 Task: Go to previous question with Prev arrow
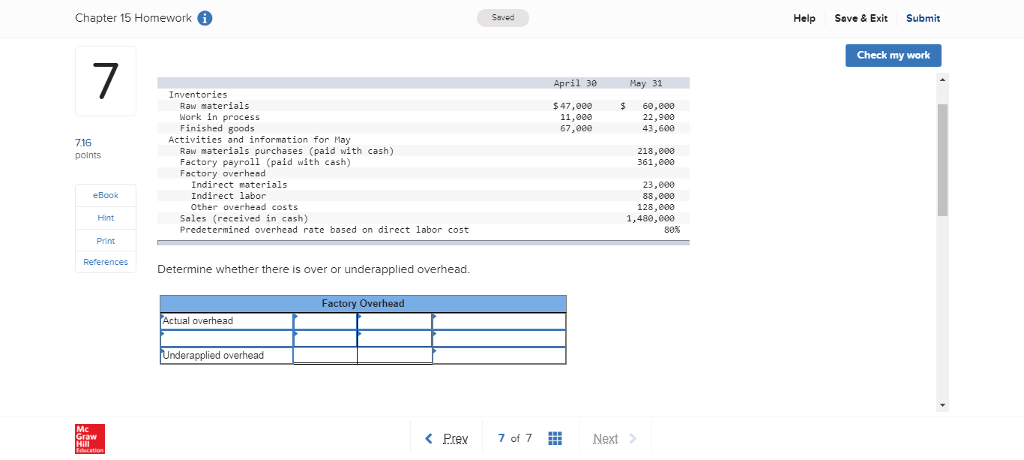pos(446,438)
